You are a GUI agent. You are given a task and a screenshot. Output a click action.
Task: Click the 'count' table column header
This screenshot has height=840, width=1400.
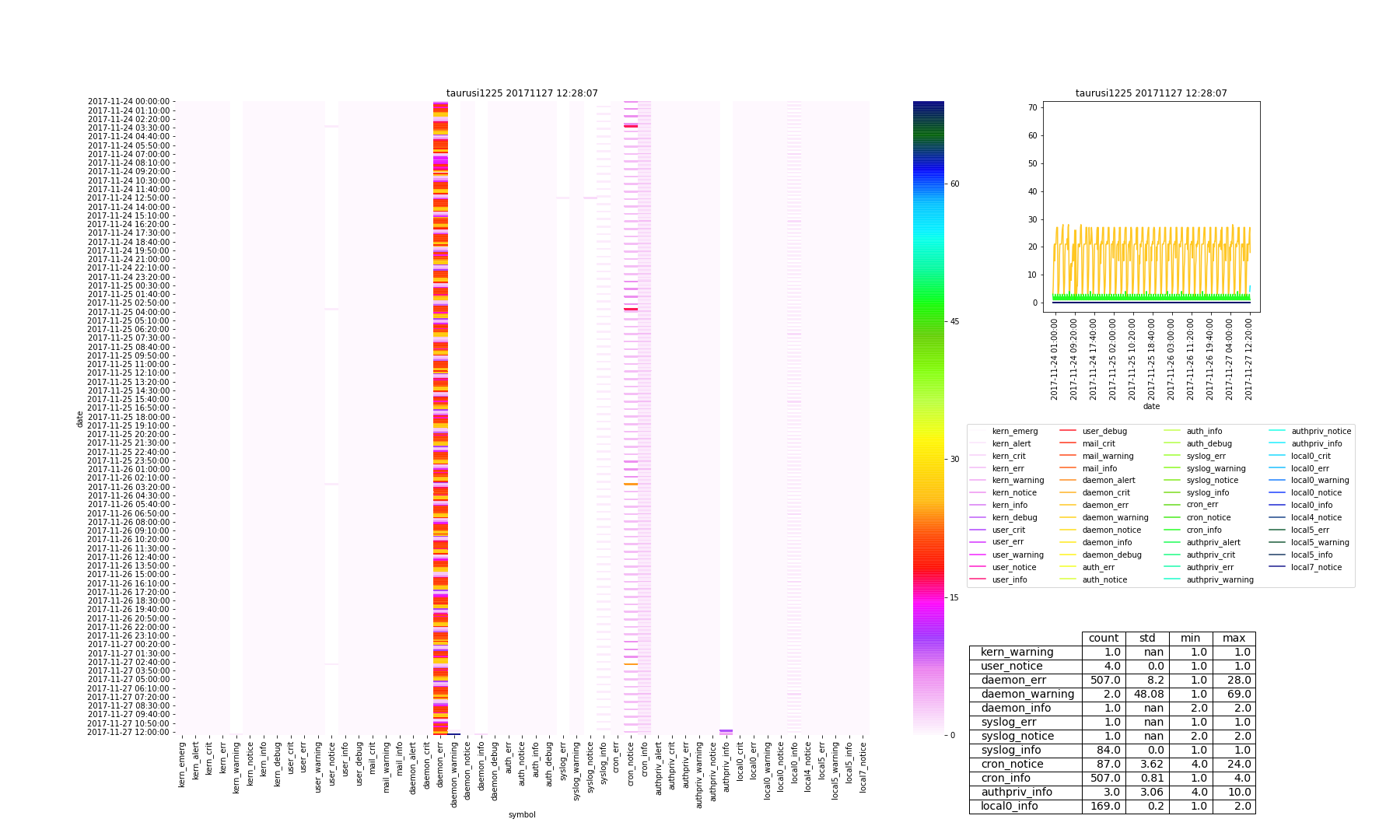[1103, 639]
